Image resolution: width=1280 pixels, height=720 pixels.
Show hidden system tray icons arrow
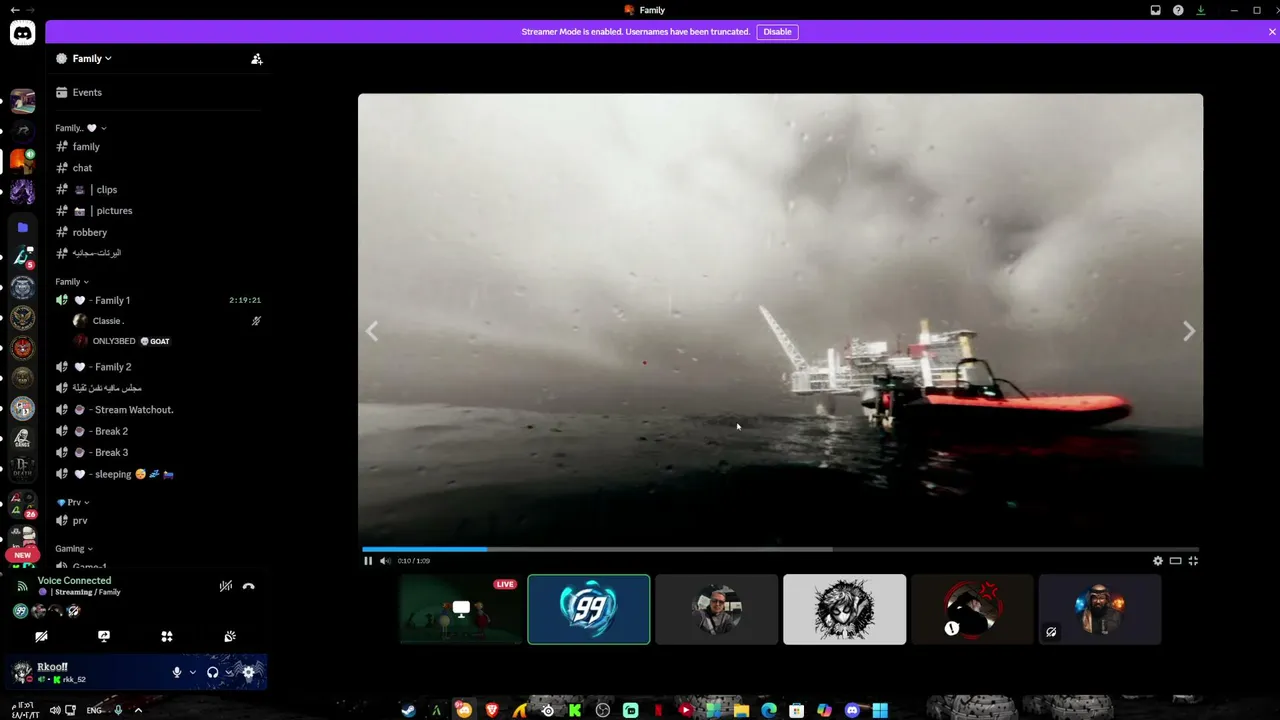point(138,710)
